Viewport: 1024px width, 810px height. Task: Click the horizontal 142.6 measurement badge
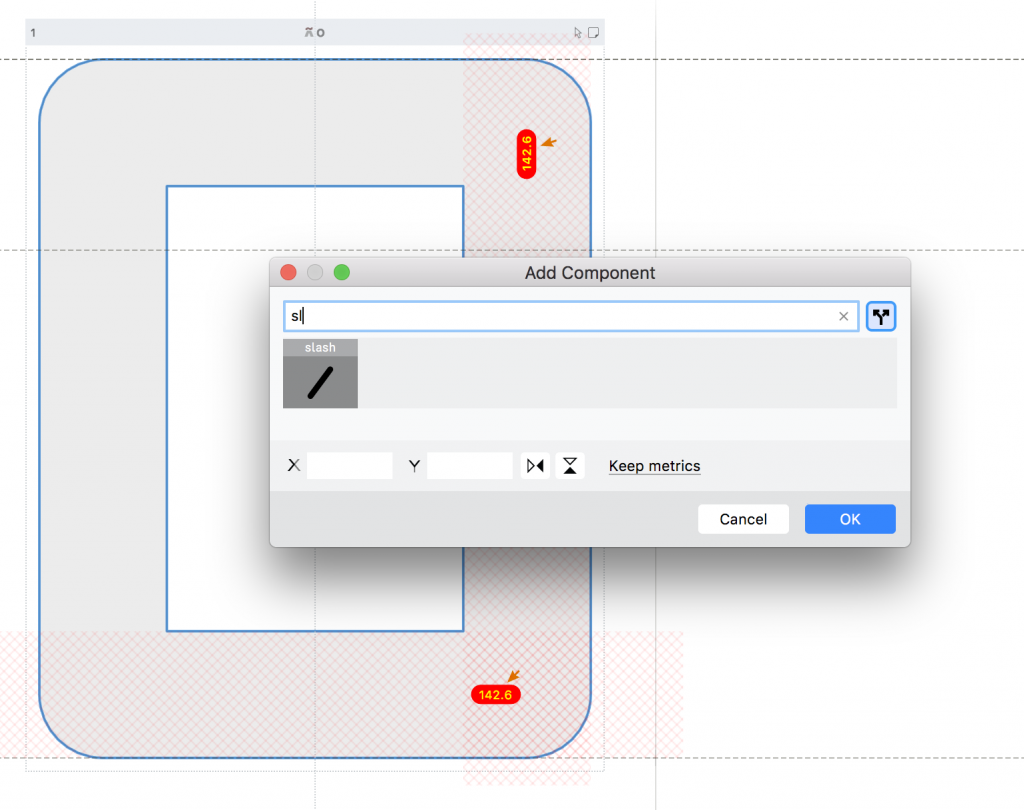(496, 694)
